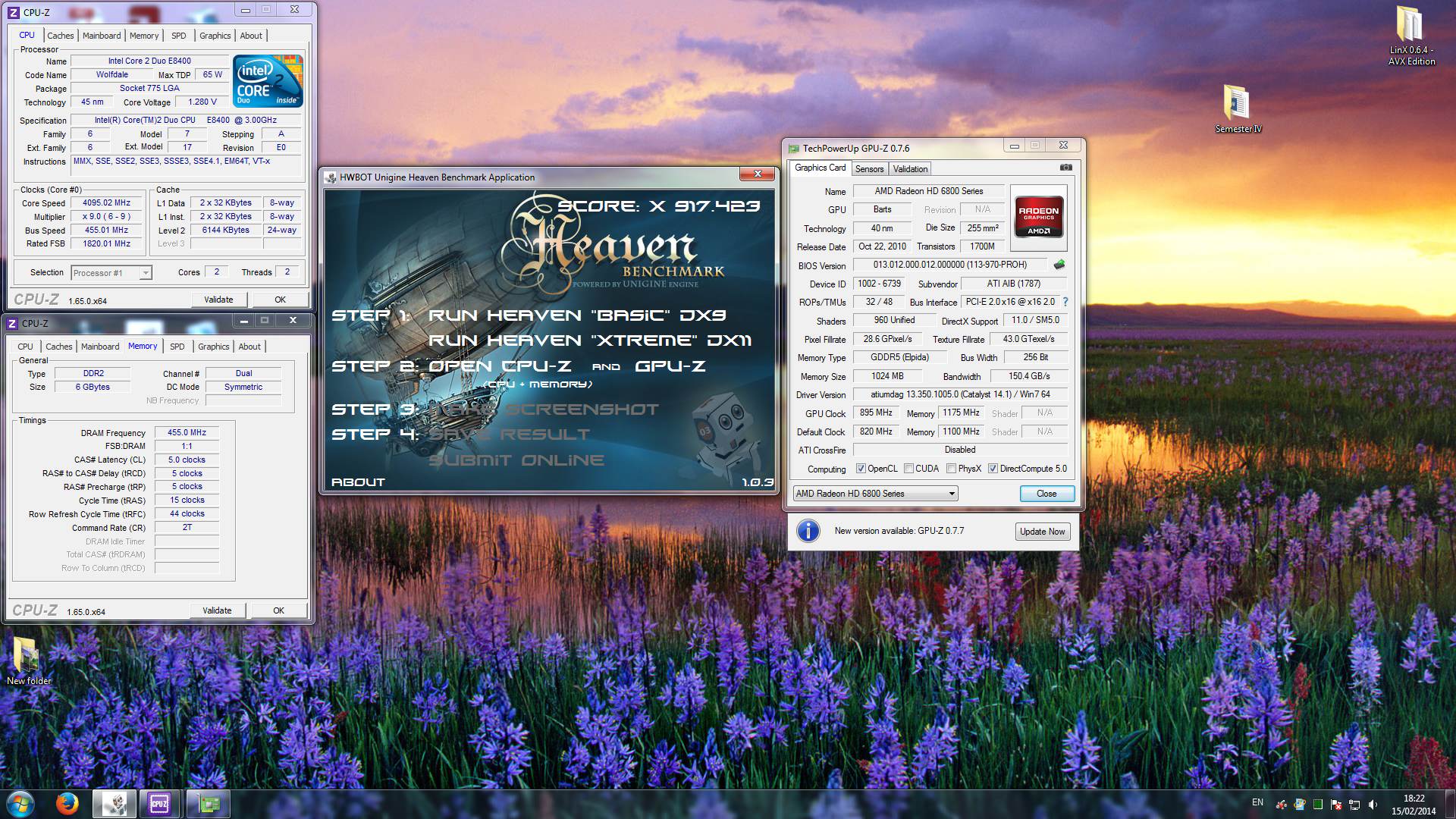Click STEP 4 Save Result
The image size is (1456, 819).
508,435
